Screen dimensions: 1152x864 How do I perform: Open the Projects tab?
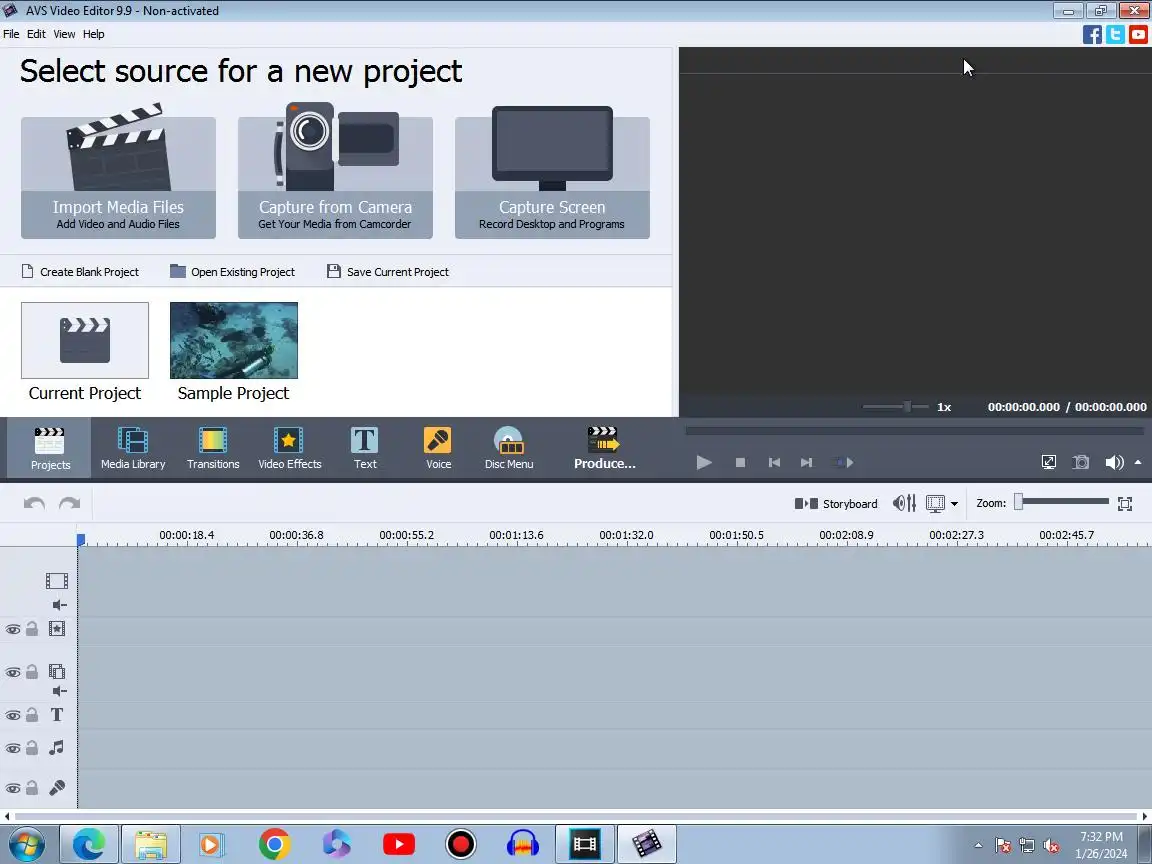[50, 448]
